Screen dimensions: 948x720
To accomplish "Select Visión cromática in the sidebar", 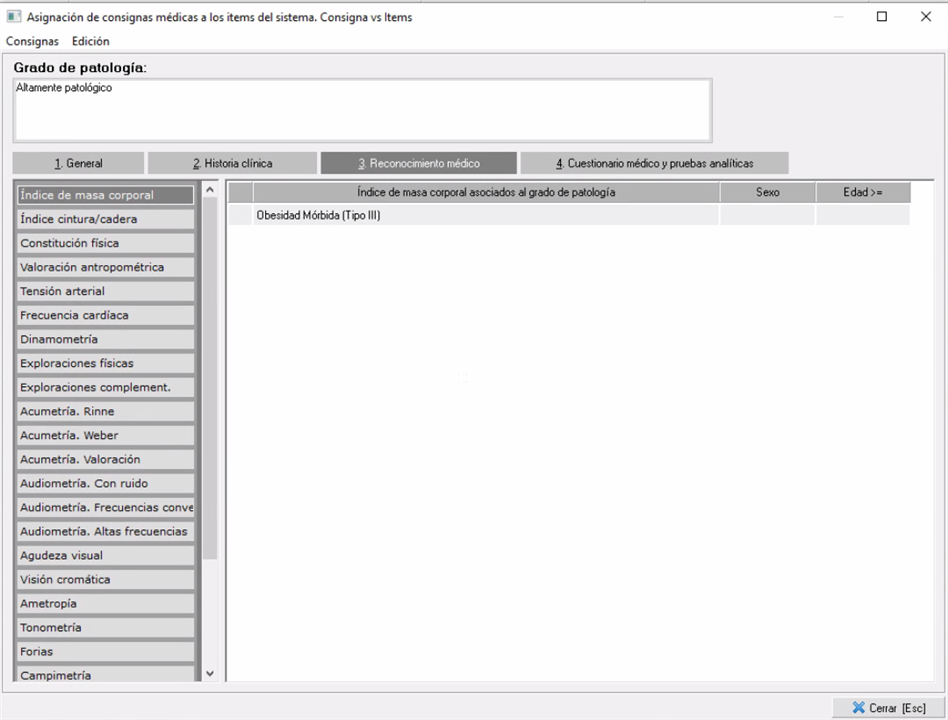I will [x=105, y=579].
